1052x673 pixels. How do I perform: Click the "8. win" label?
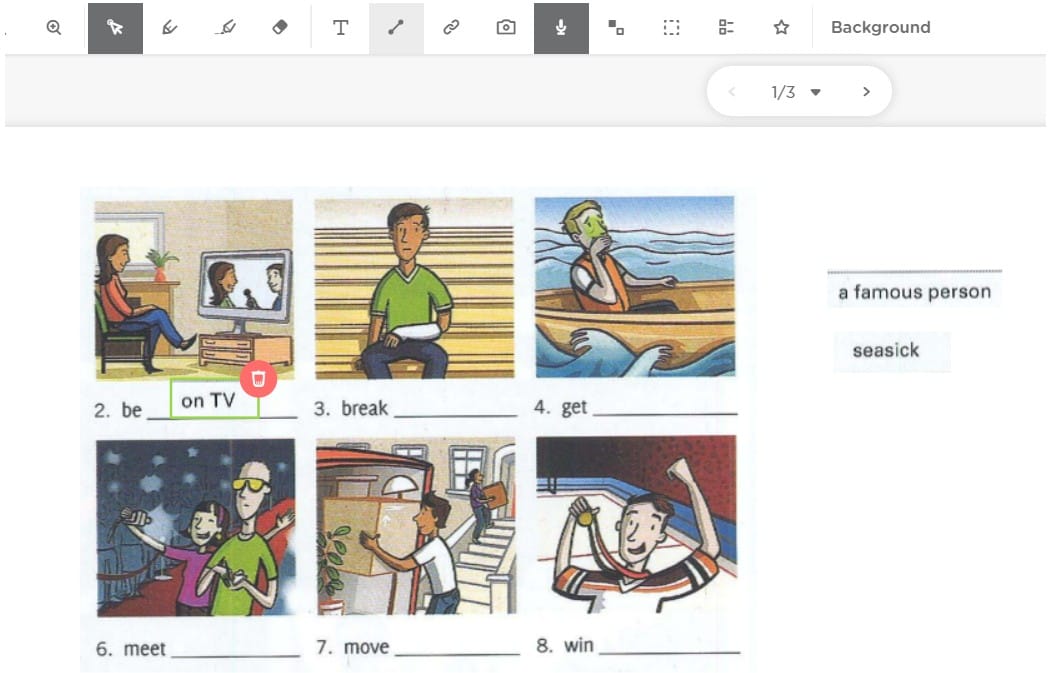[565, 645]
